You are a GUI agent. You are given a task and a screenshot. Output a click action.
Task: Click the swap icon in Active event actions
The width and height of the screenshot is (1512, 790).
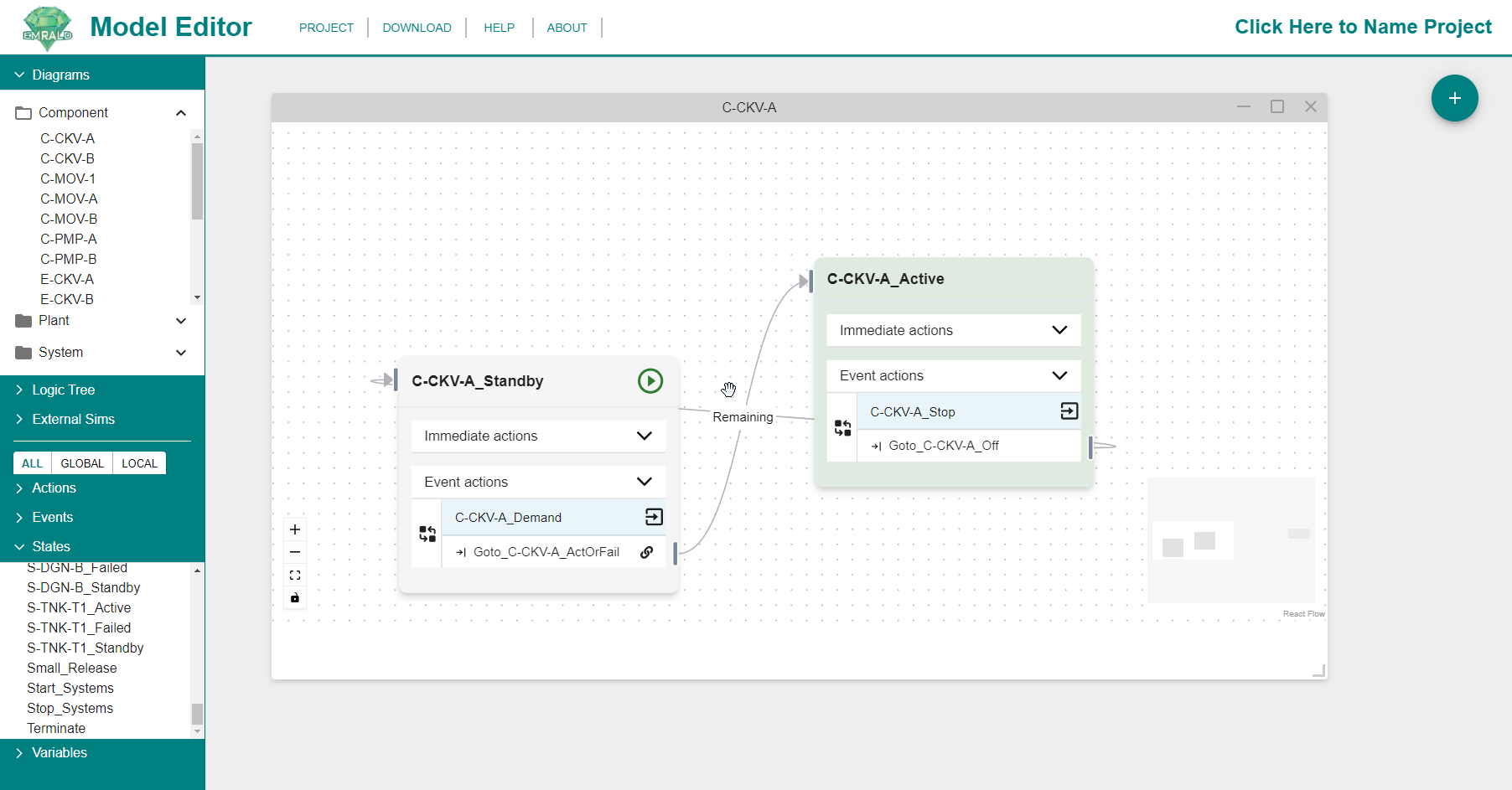842,428
